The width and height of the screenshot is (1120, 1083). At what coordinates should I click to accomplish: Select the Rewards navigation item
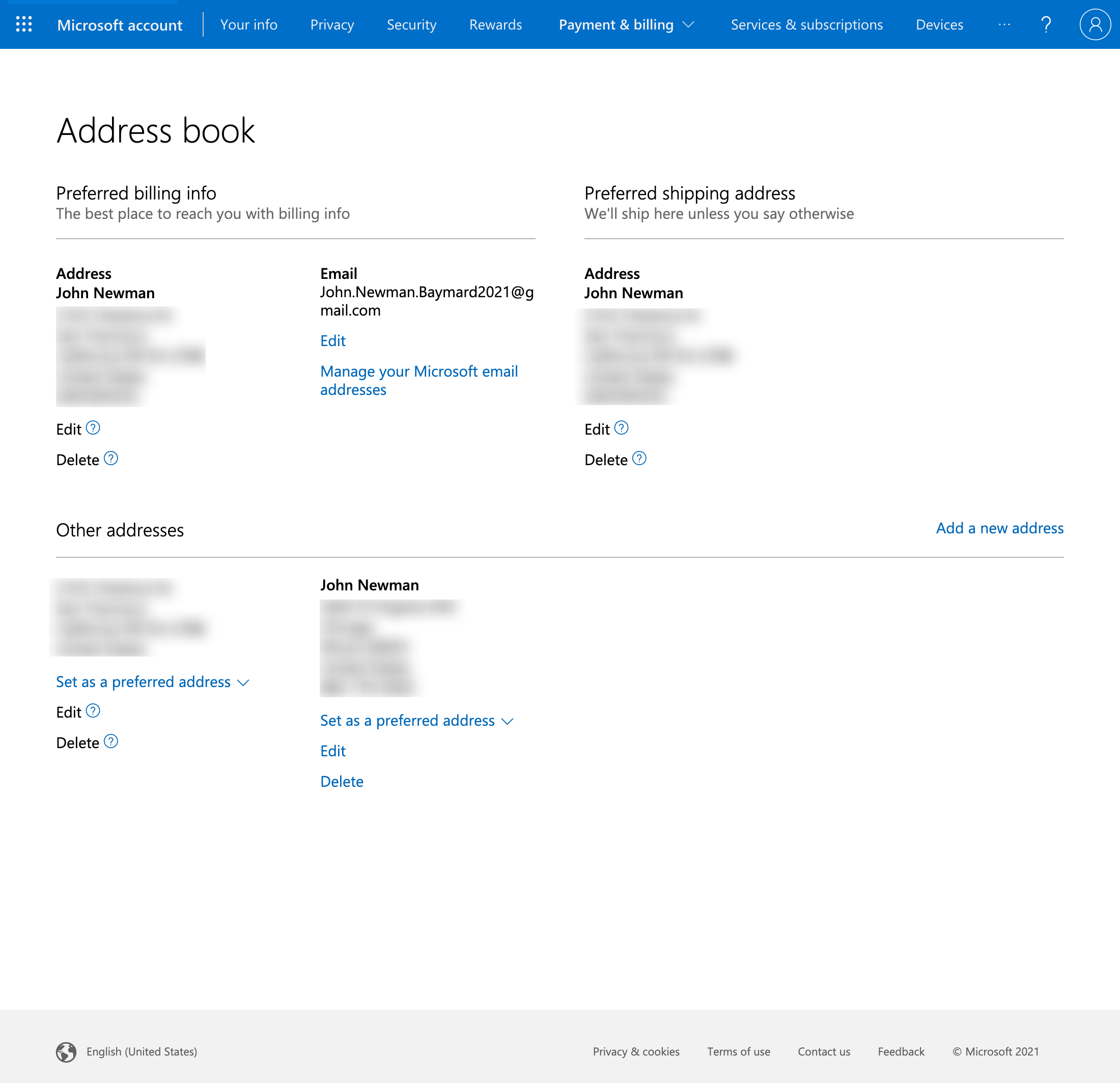[495, 24]
